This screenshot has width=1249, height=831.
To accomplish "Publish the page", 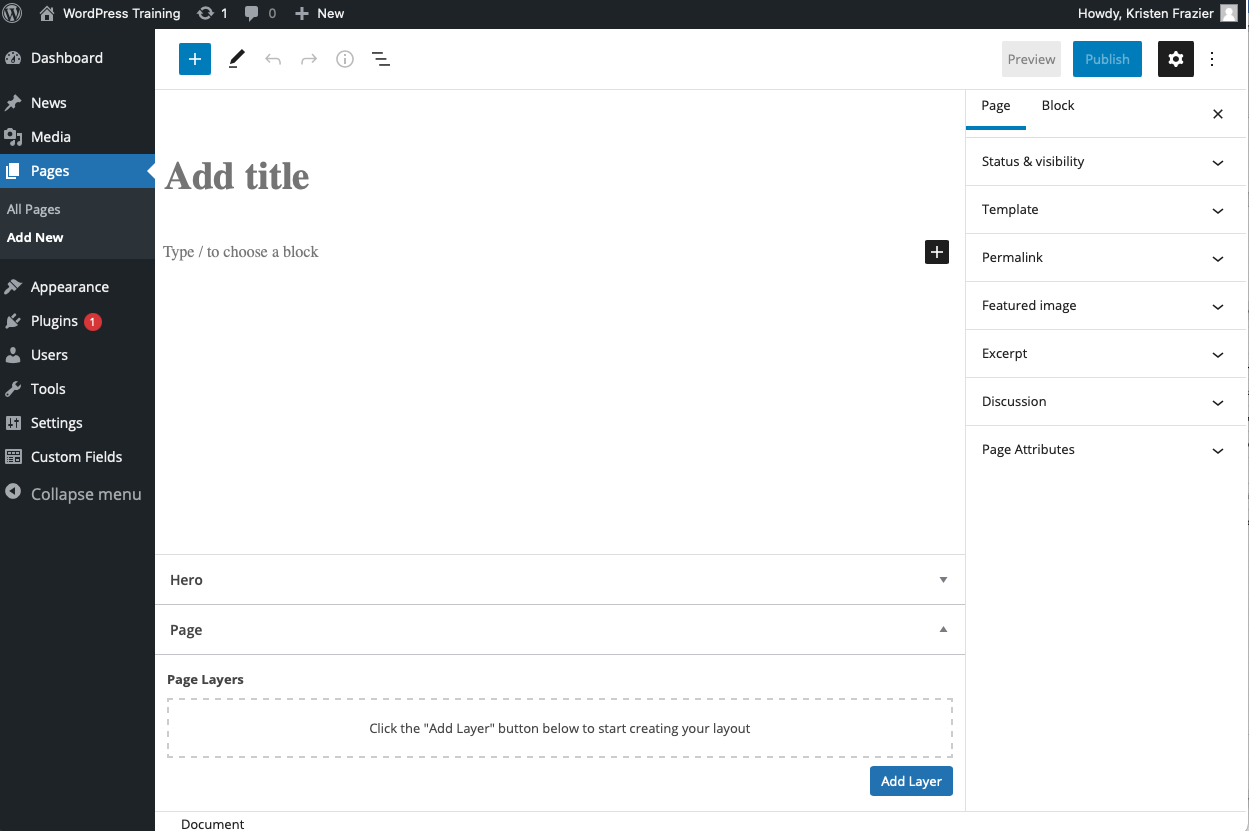I will pyautogui.click(x=1107, y=59).
